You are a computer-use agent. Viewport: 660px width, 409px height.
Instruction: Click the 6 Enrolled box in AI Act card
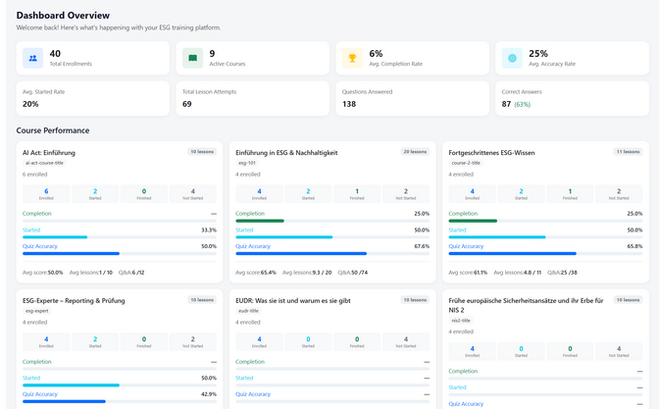click(x=46, y=194)
